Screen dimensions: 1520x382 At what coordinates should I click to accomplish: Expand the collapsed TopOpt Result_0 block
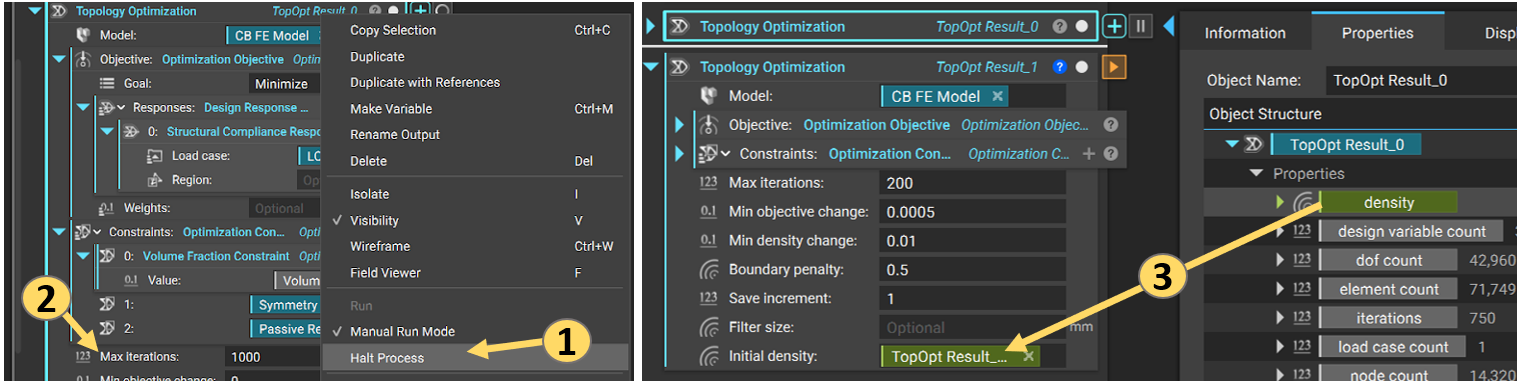(x=652, y=27)
